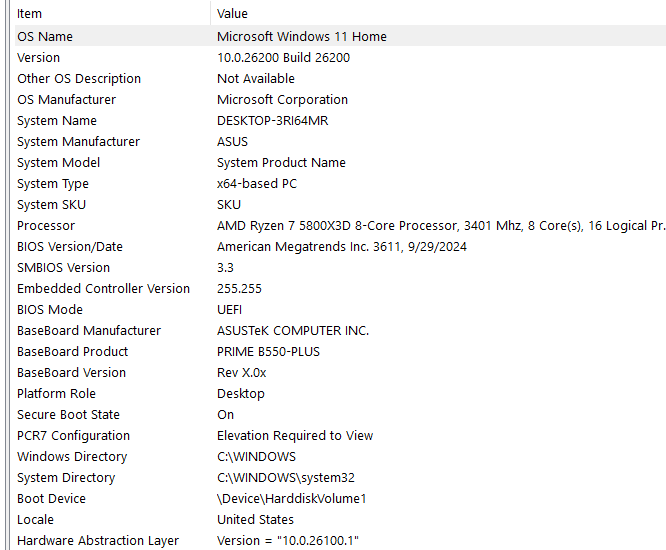Click 'PRIME B550-PLUS' value

point(268,352)
